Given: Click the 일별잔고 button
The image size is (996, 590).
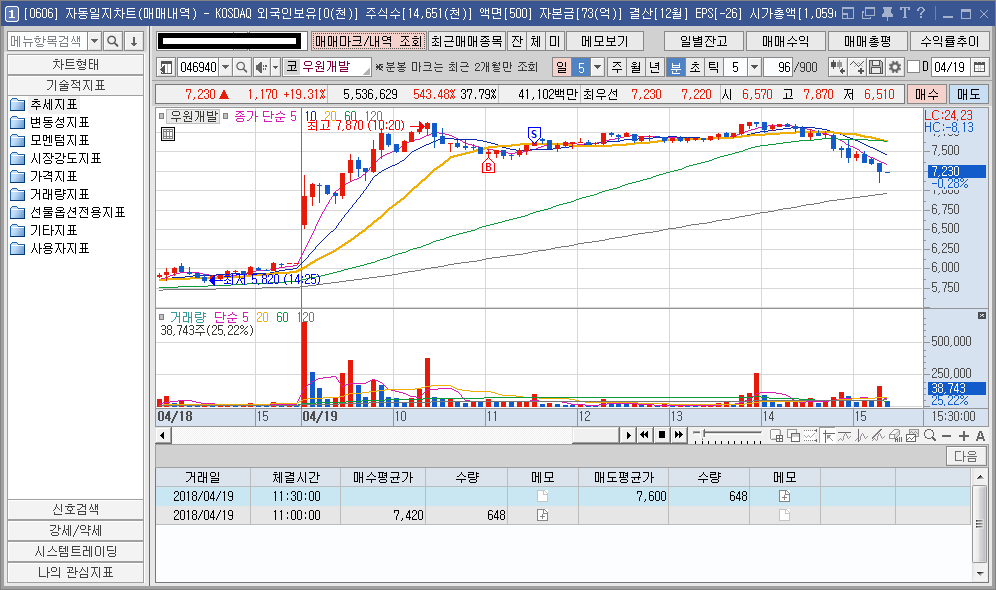Looking at the screenshot, I should (704, 41).
